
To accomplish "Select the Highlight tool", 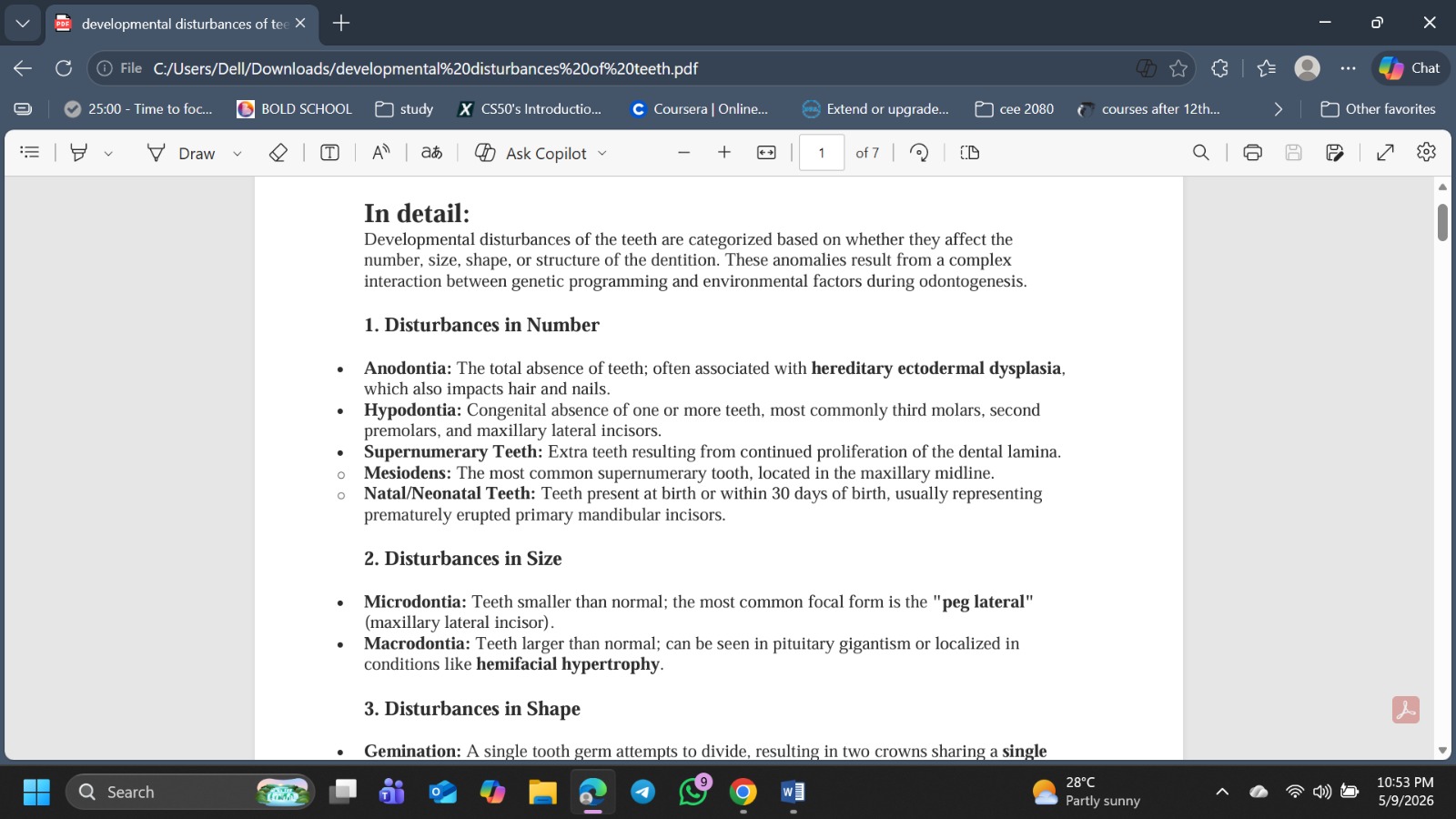I will click(79, 153).
